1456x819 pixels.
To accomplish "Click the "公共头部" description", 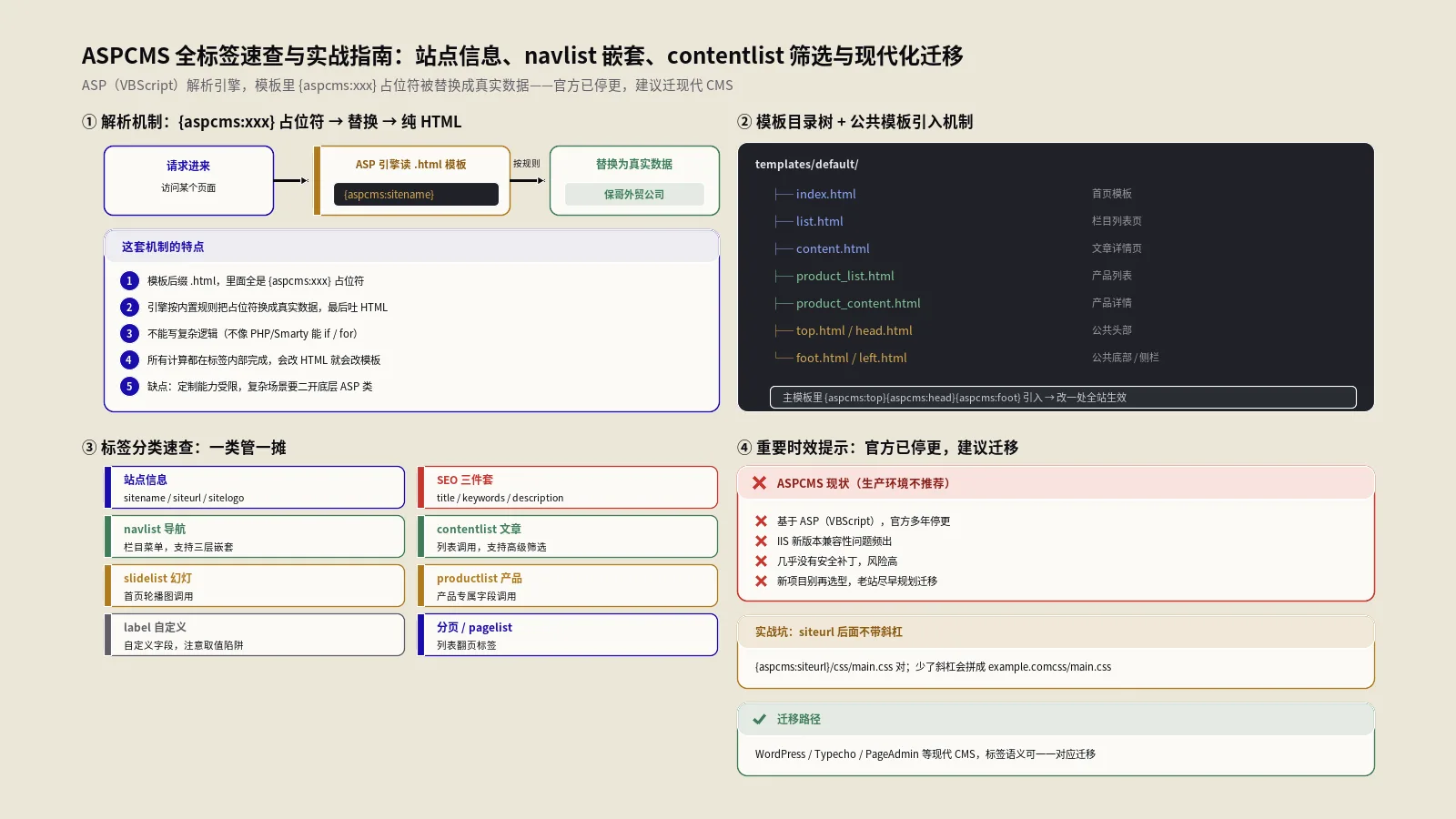I will (1112, 330).
